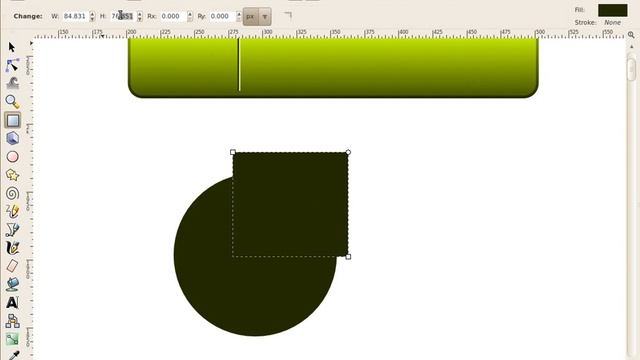Image resolution: width=640 pixels, height=360 pixels.
Task: Open the px unit dropdown
Action: (264, 17)
